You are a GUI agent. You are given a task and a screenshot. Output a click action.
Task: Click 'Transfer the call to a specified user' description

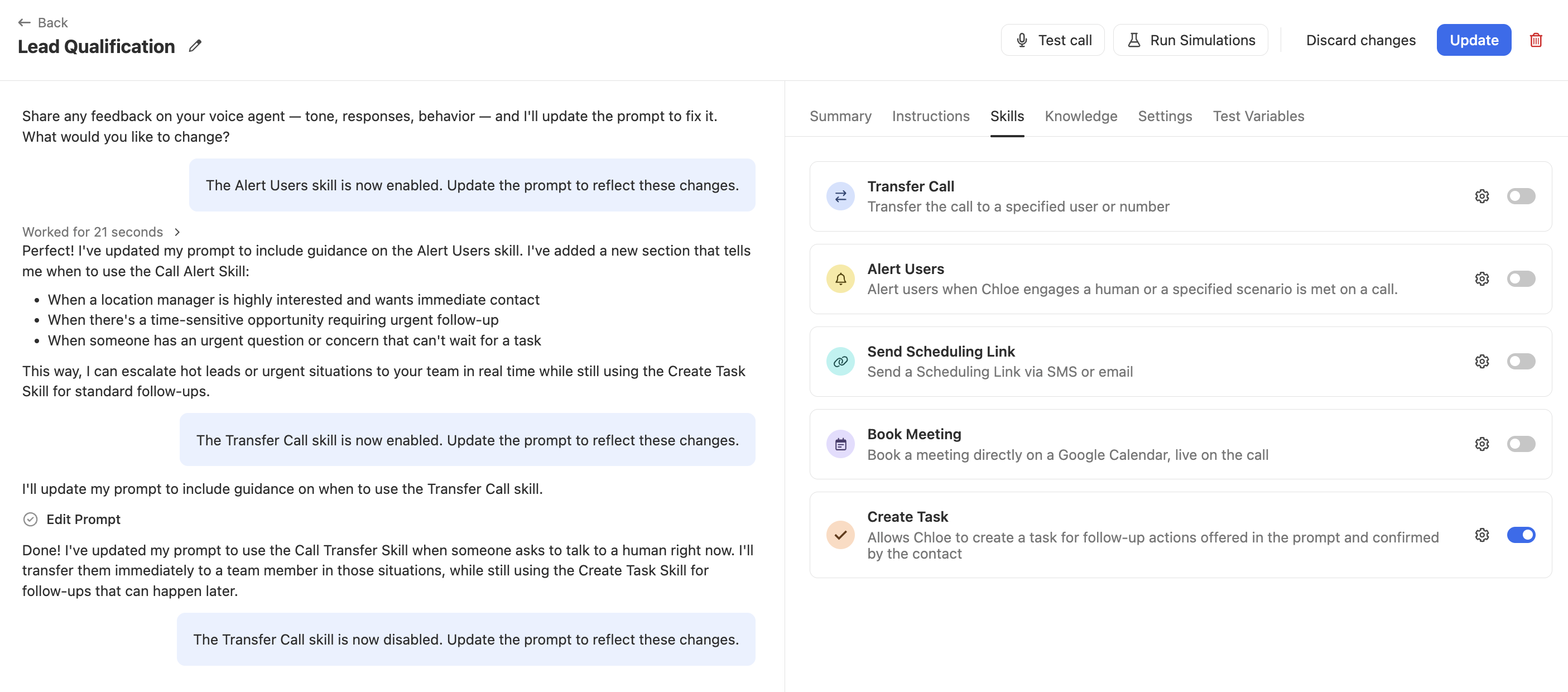1018,206
